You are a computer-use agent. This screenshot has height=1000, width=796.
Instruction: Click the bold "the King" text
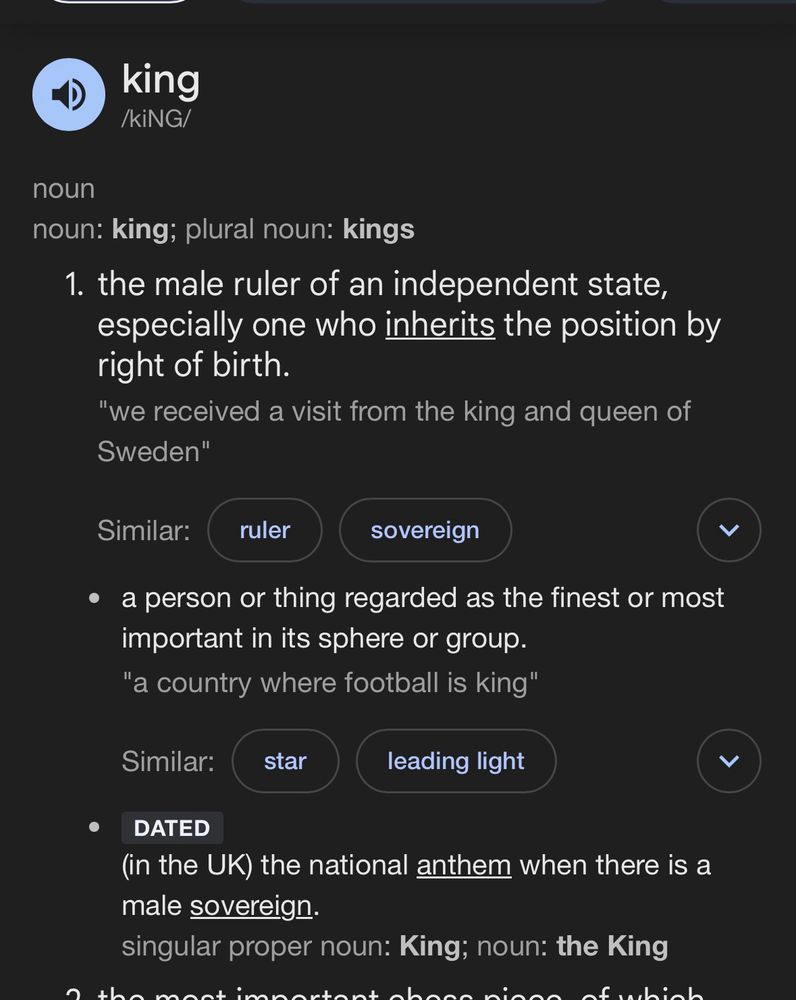(612, 945)
